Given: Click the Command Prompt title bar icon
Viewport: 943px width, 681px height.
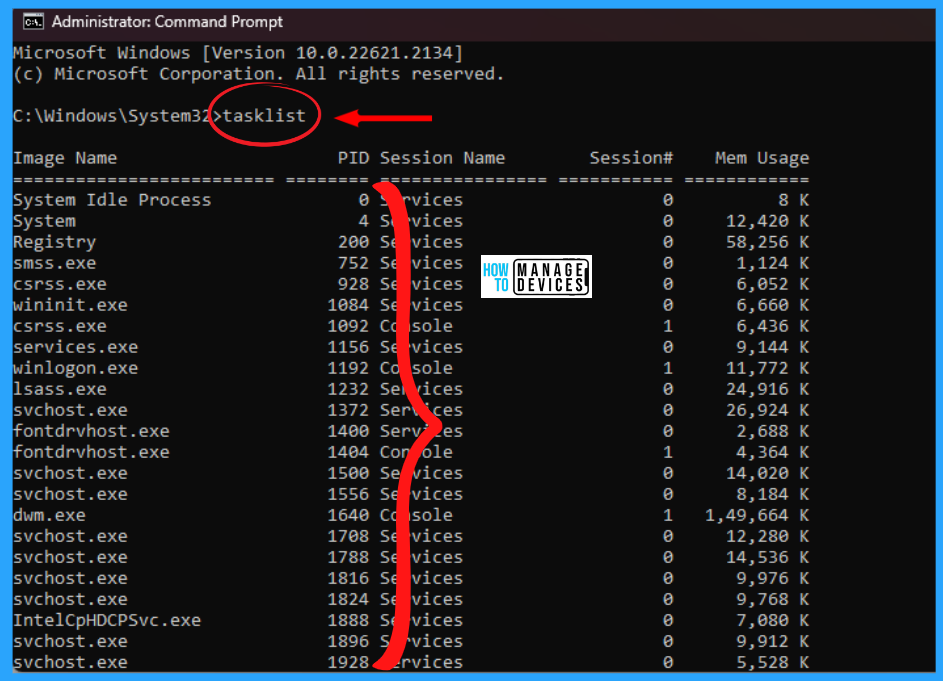Looking at the screenshot, I should [33, 22].
